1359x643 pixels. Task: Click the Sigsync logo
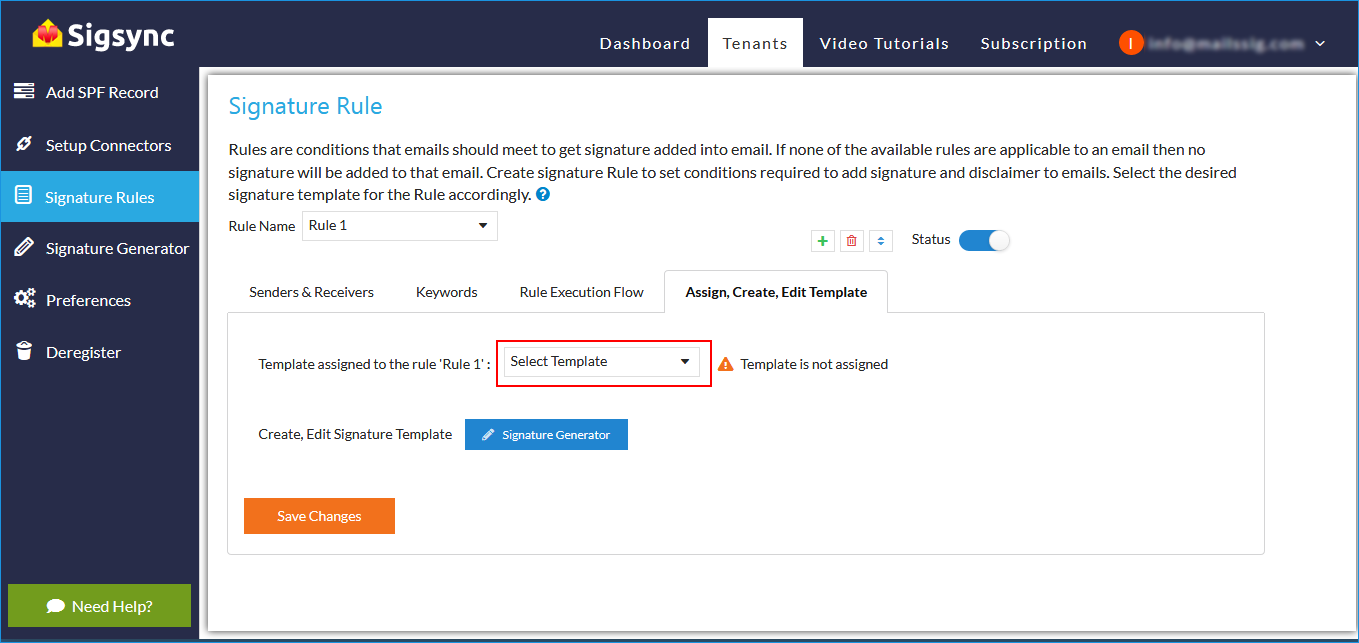(x=103, y=36)
